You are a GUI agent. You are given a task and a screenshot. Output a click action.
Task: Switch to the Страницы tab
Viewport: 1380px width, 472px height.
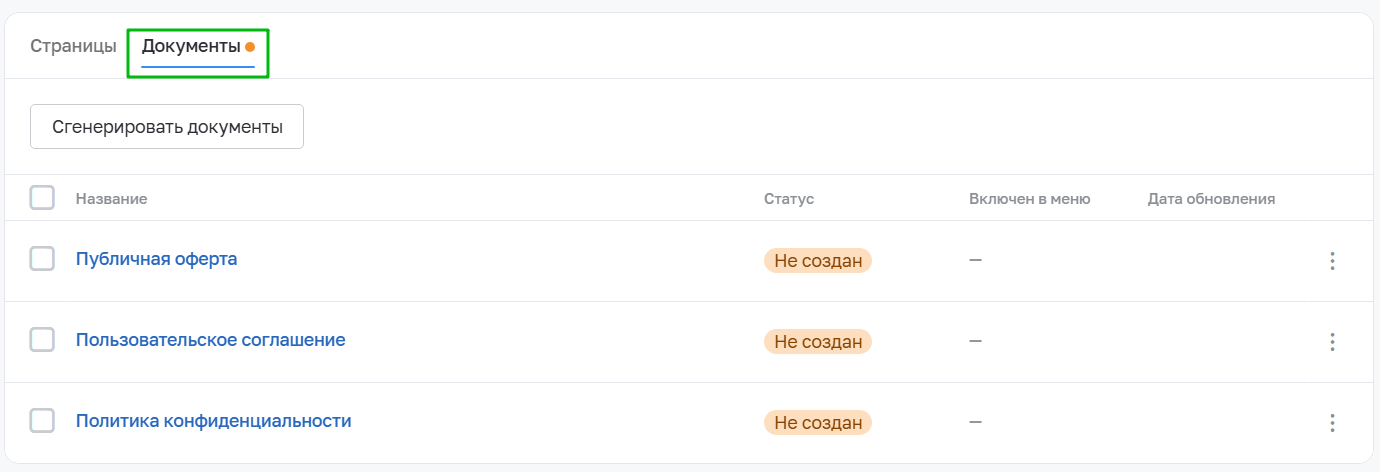coord(73,47)
